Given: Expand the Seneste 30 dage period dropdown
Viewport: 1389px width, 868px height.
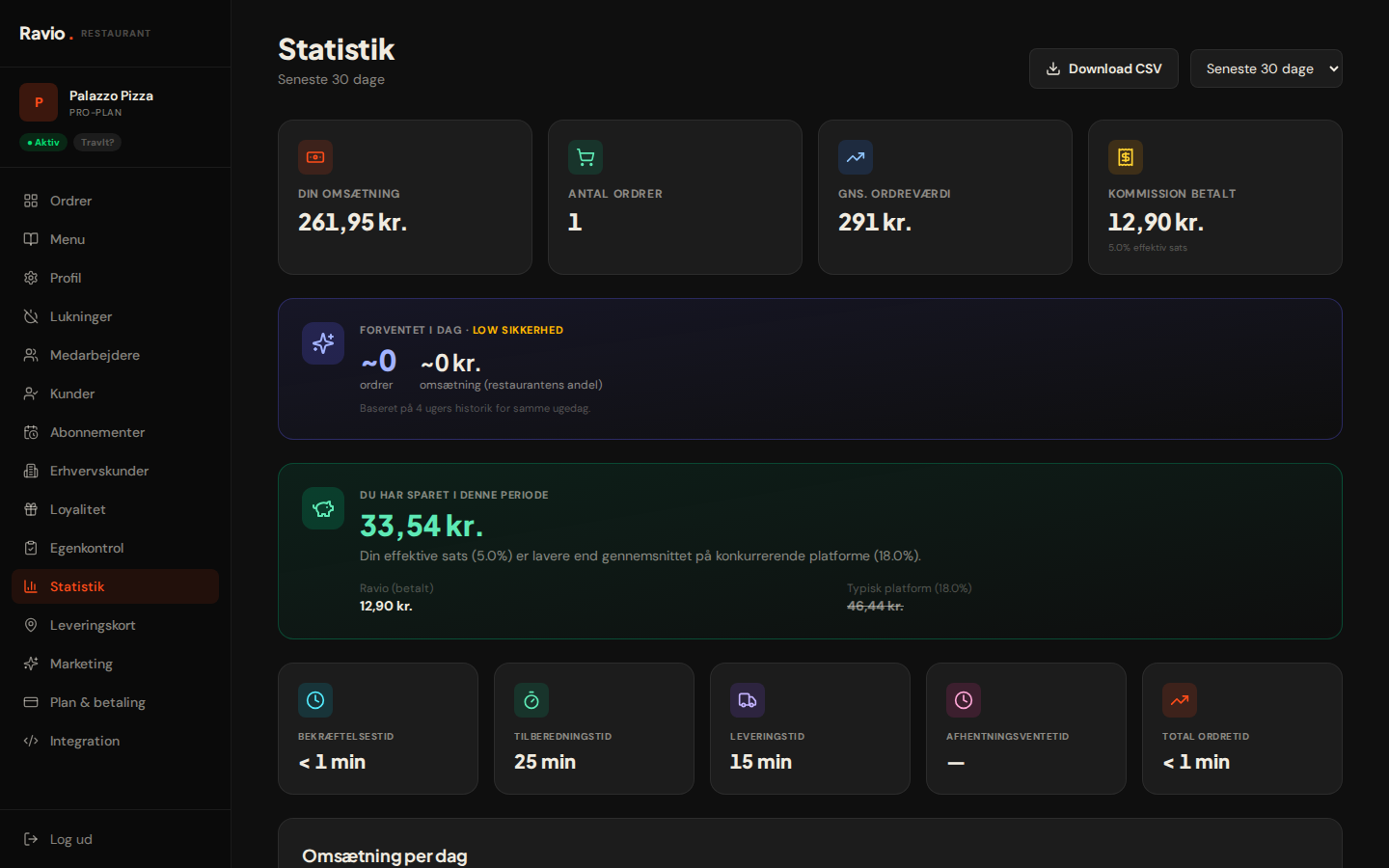Looking at the screenshot, I should 1266,68.
